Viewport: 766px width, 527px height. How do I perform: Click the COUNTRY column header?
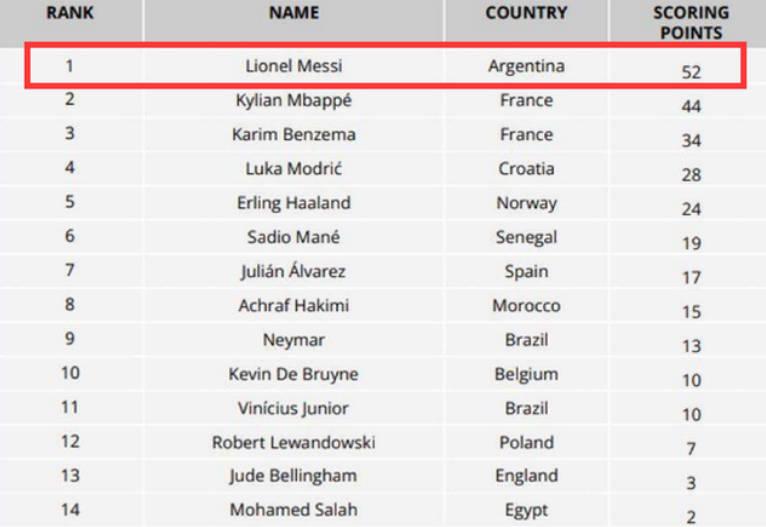[526, 14]
